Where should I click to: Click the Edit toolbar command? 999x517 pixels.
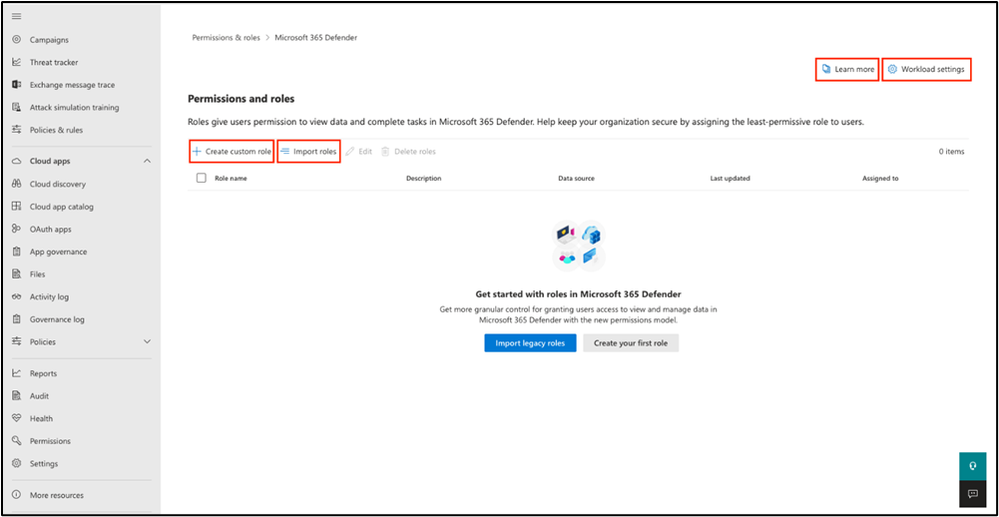[x=359, y=152]
